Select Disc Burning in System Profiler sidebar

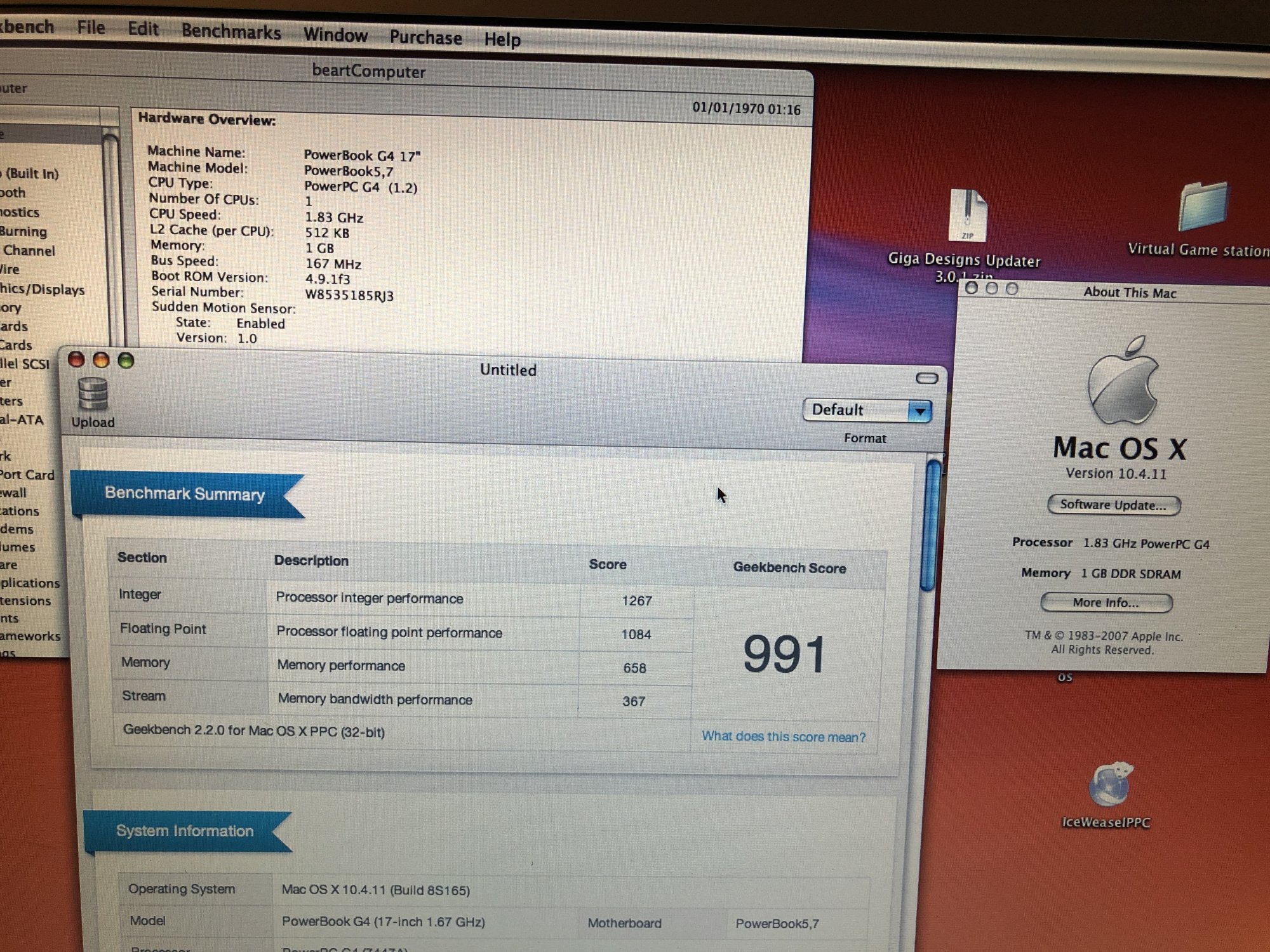[23, 232]
